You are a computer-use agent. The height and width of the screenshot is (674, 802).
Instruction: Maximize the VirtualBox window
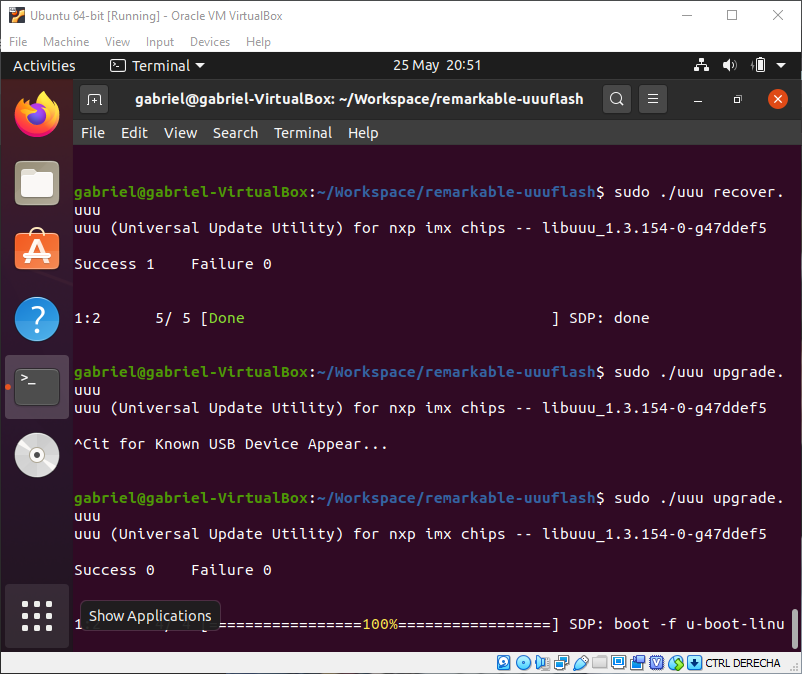[732, 15]
